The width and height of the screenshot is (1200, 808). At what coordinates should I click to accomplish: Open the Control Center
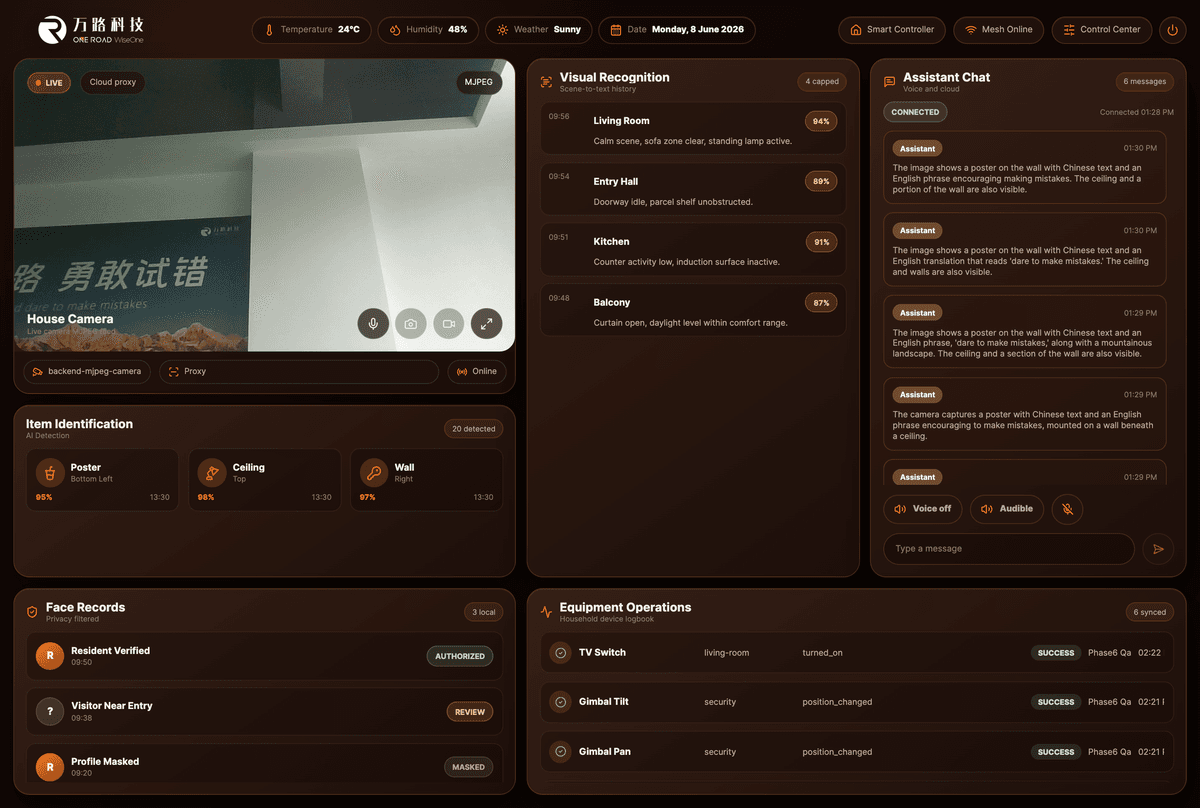tap(1101, 30)
